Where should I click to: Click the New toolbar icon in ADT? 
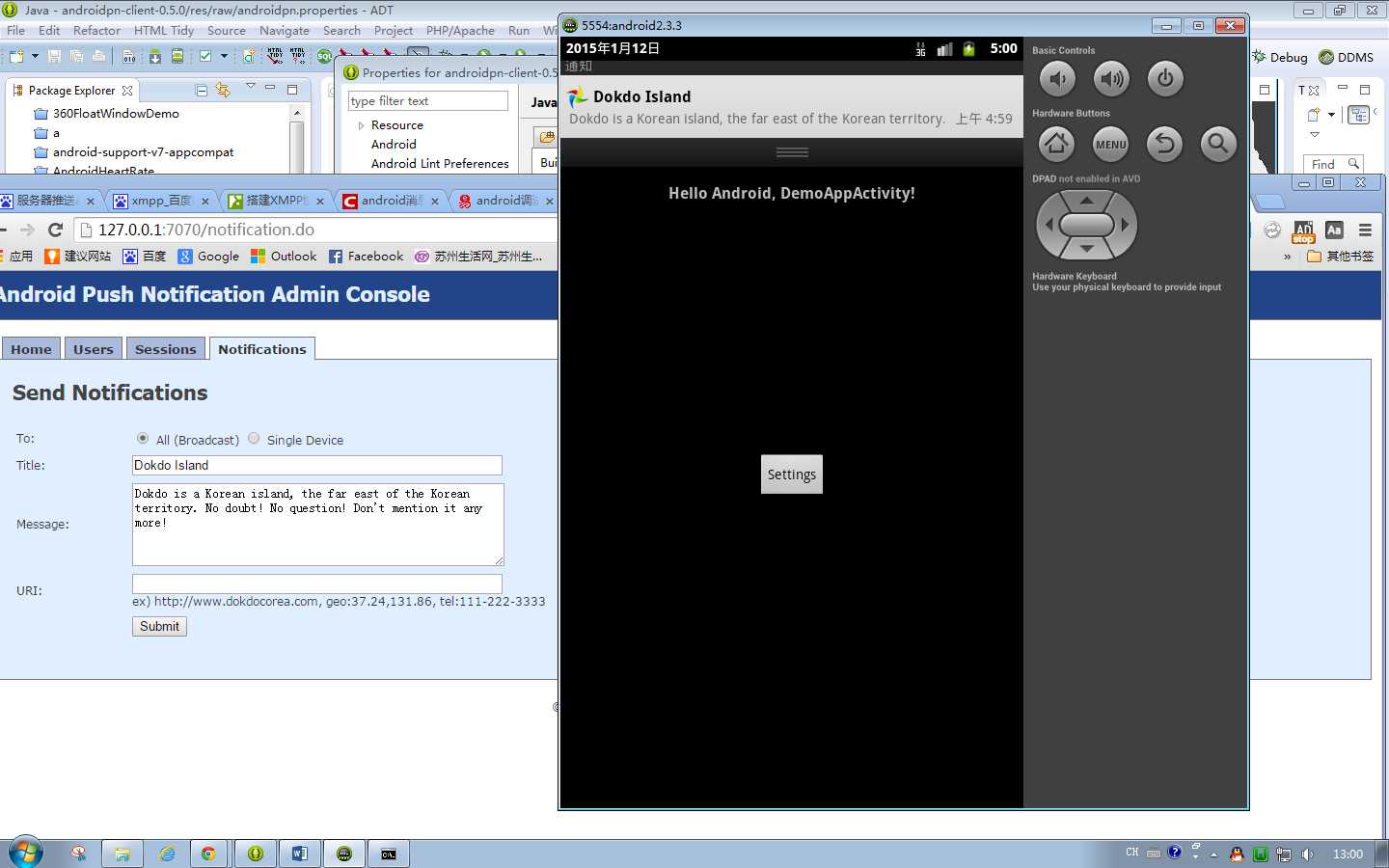tap(16, 57)
